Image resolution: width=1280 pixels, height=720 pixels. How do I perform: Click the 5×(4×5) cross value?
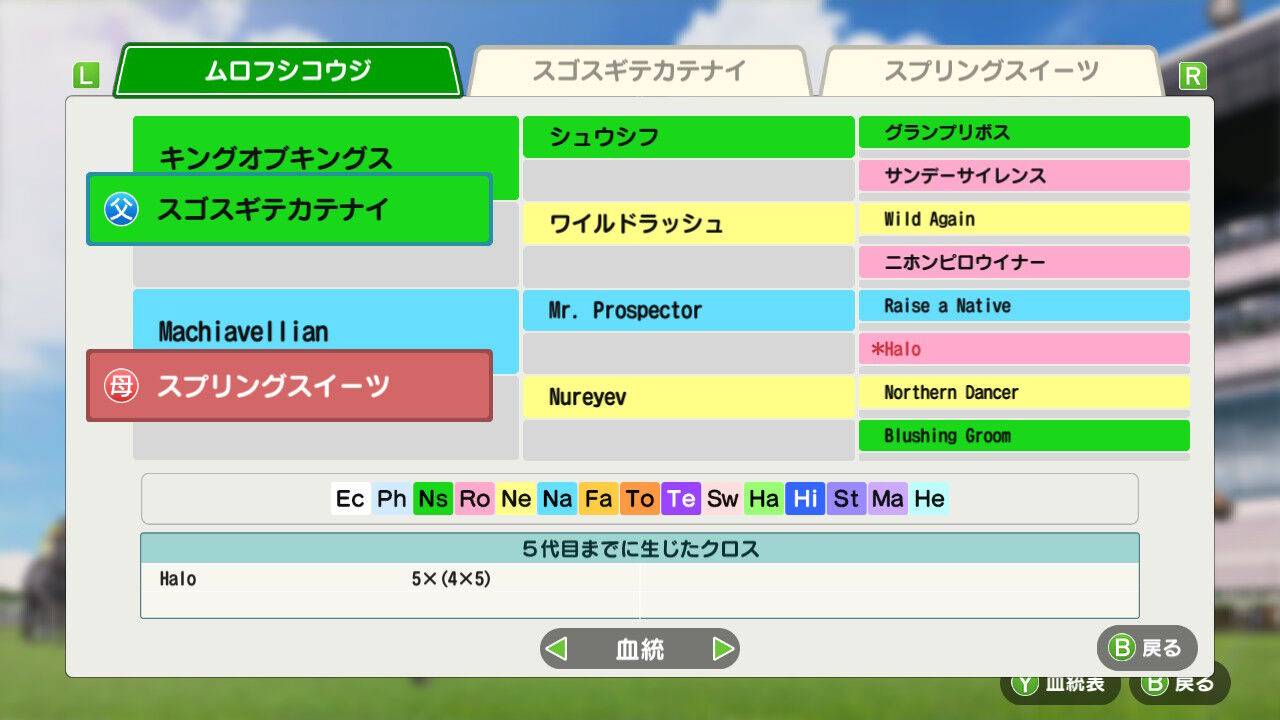[451, 578]
